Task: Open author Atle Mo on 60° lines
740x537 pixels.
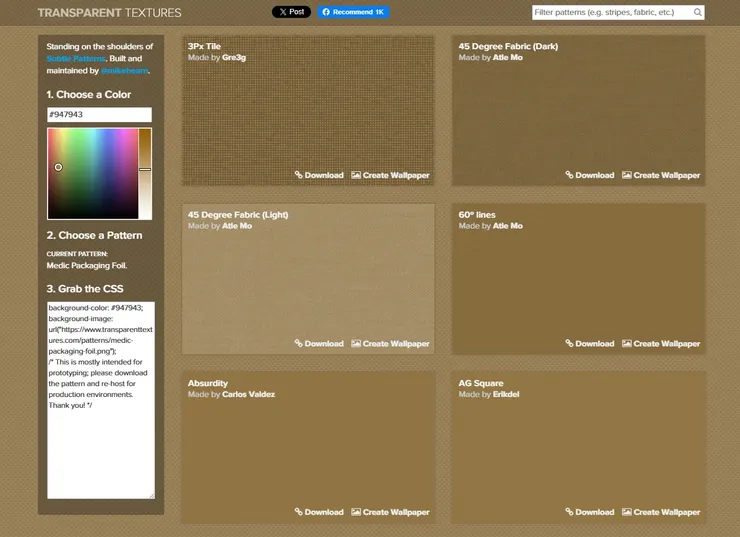Action: pos(507,226)
